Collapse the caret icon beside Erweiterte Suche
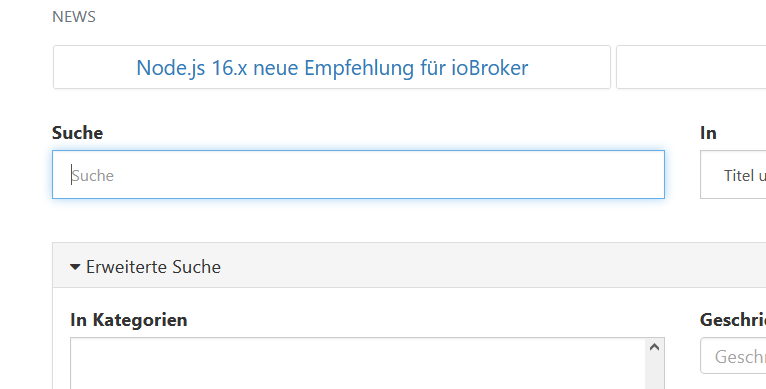Viewport: 766px width, 389px height. tap(75, 267)
